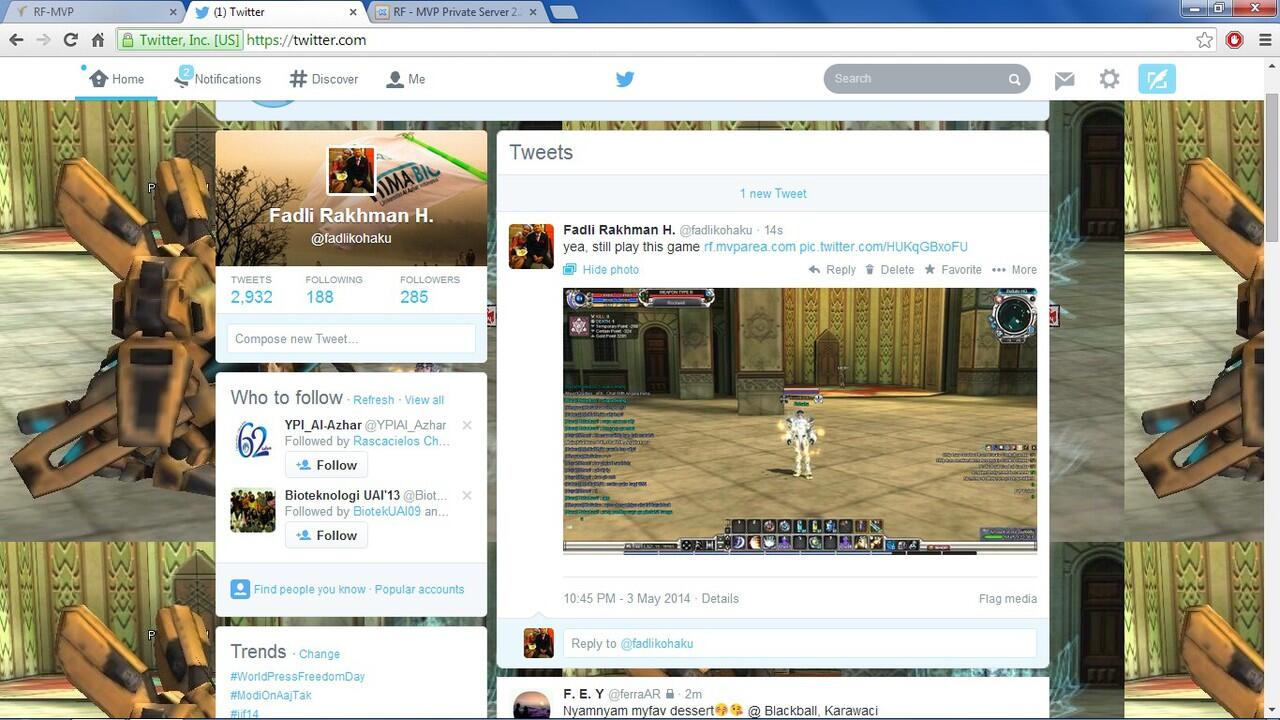Open the More options menu
The width and height of the screenshot is (1280, 720).
[x=1014, y=270]
